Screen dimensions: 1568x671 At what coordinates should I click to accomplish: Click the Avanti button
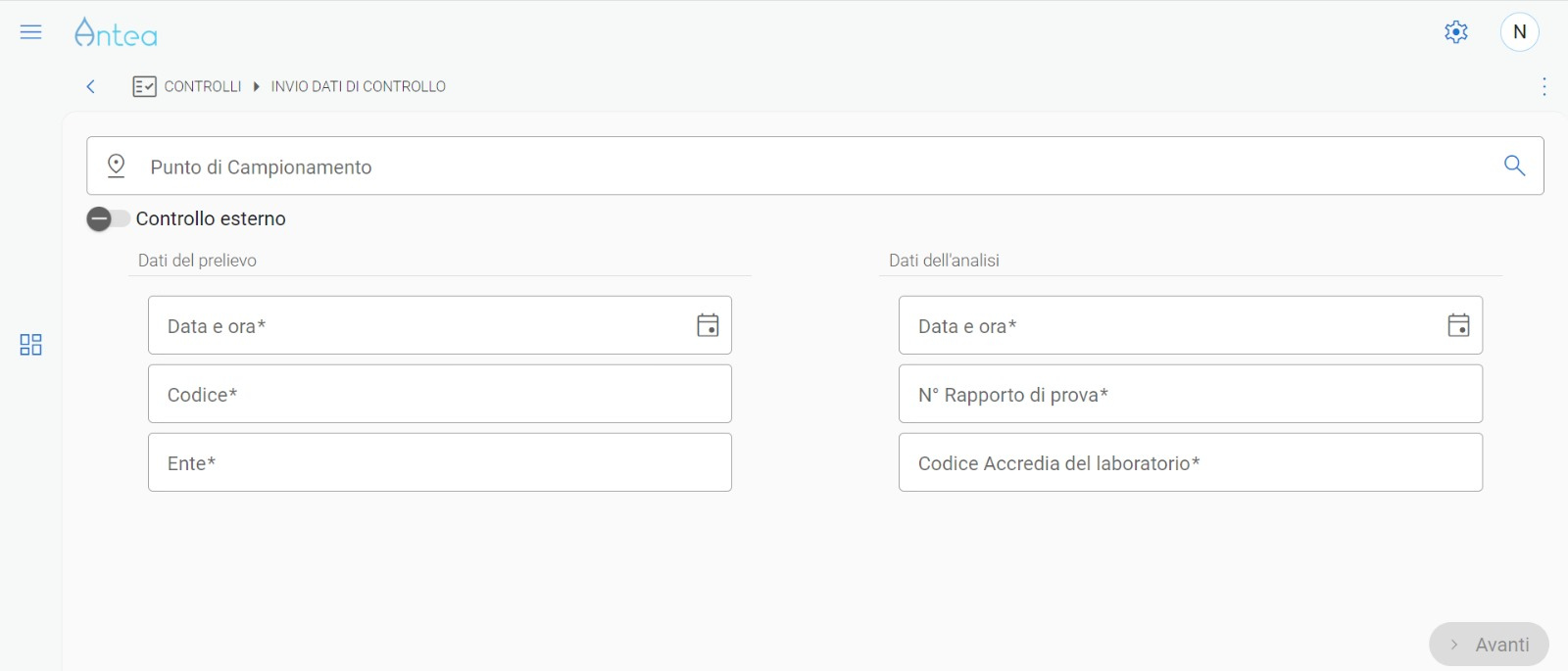point(1489,645)
